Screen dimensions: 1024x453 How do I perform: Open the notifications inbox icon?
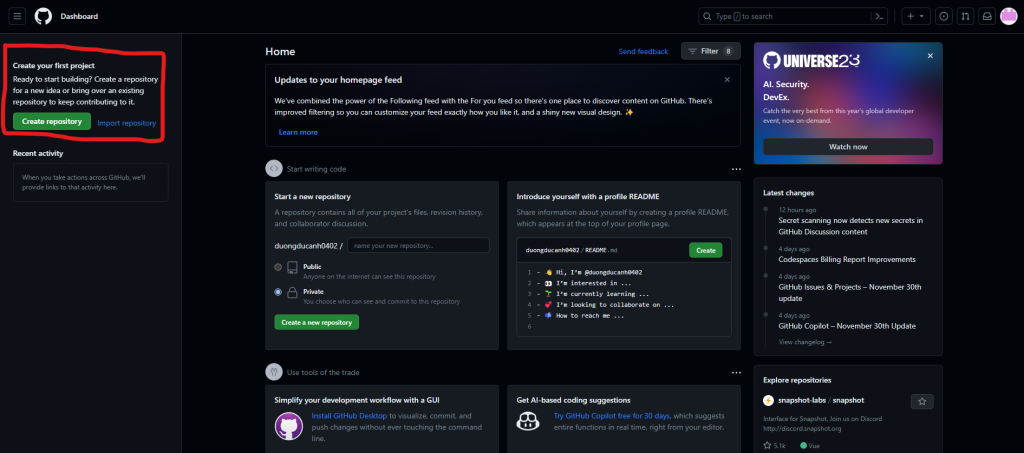coord(986,16)
